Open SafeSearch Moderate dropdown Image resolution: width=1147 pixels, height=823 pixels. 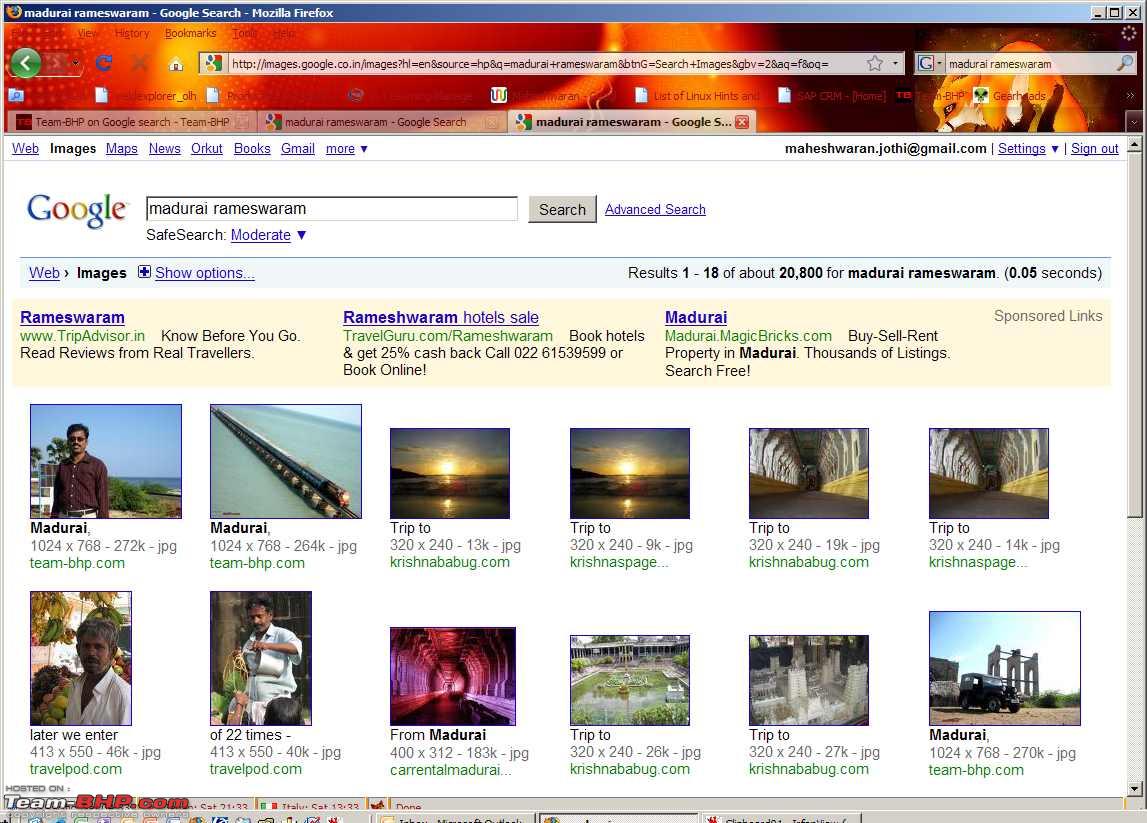tap(268, 235)
